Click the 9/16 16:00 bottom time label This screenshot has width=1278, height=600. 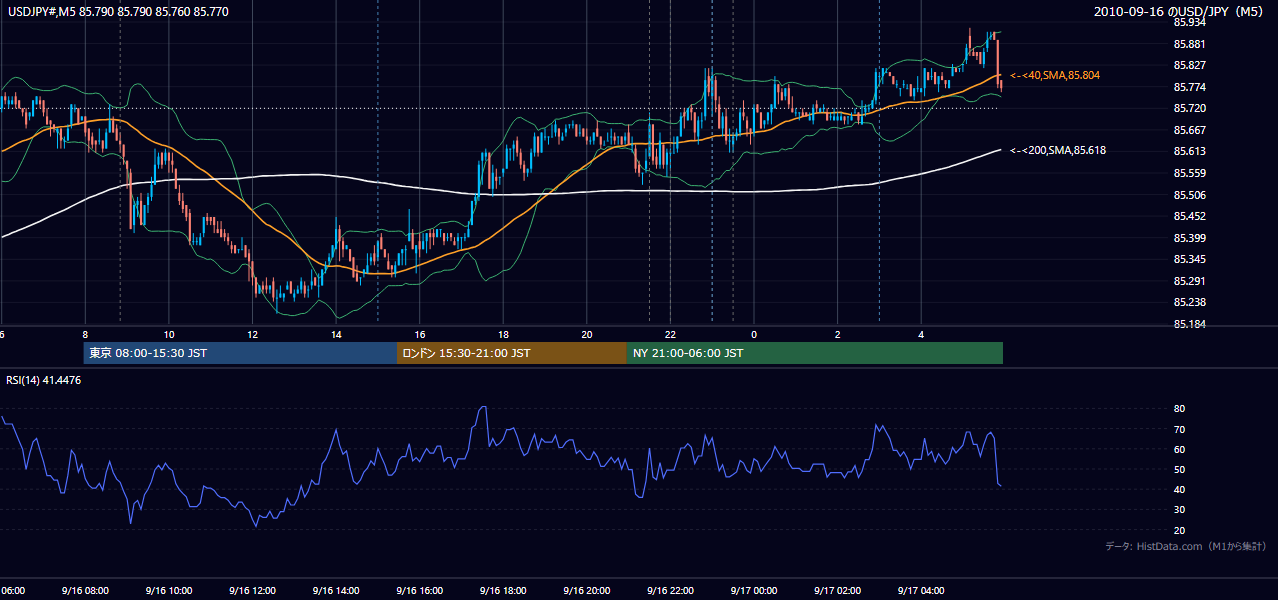click(419, 591)
